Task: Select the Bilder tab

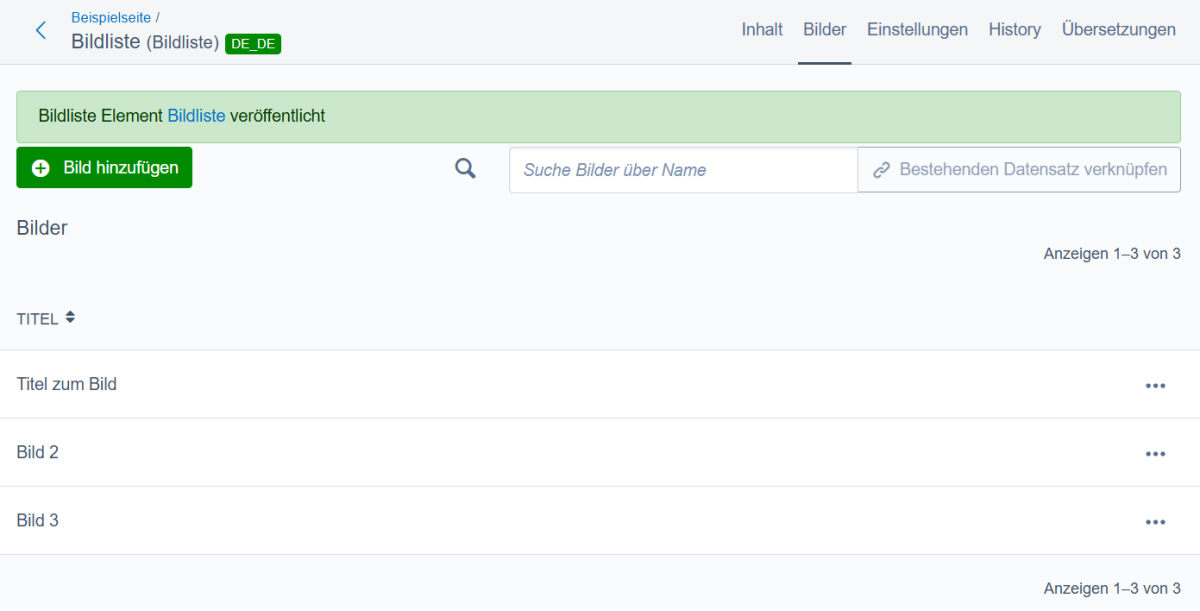Action: [825, 30]
